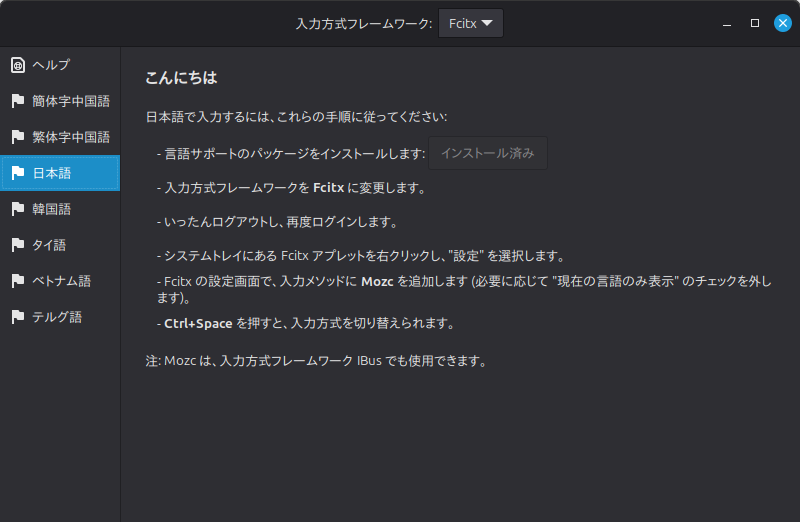Image resolution: width=800 pixels, height=522 pixels.
Task: Maximize the input method window
Action: tap(755, 23)
